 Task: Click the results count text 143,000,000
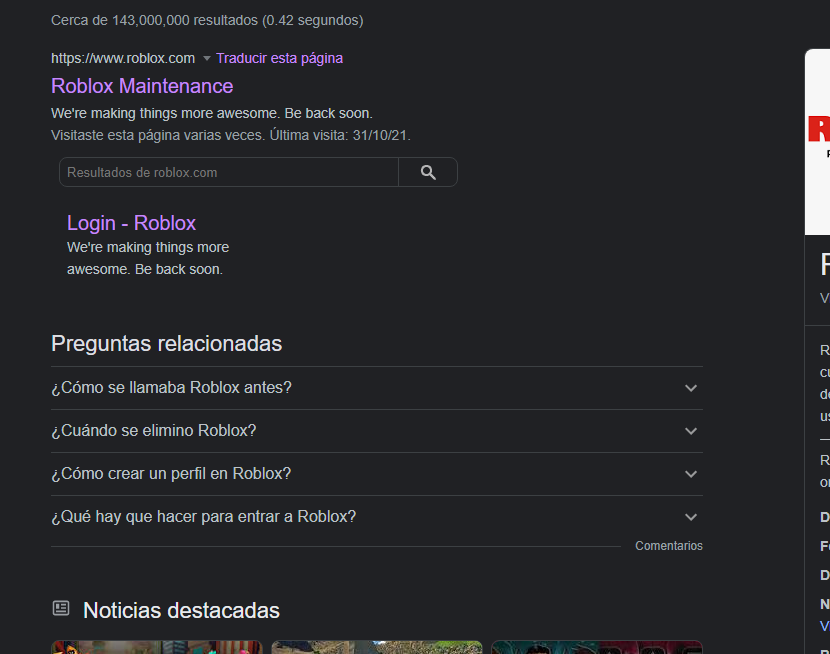(x=151, y=20)
